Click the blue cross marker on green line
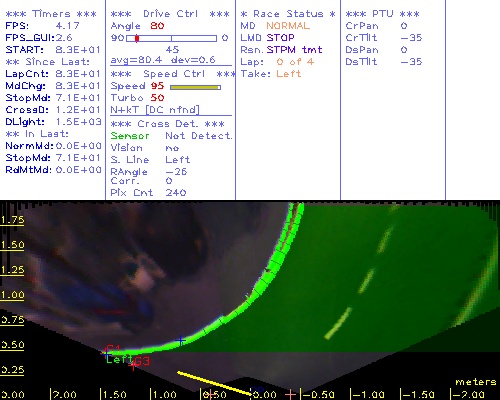This screenshot has width=500, height=400. click(x=180, y=340)
